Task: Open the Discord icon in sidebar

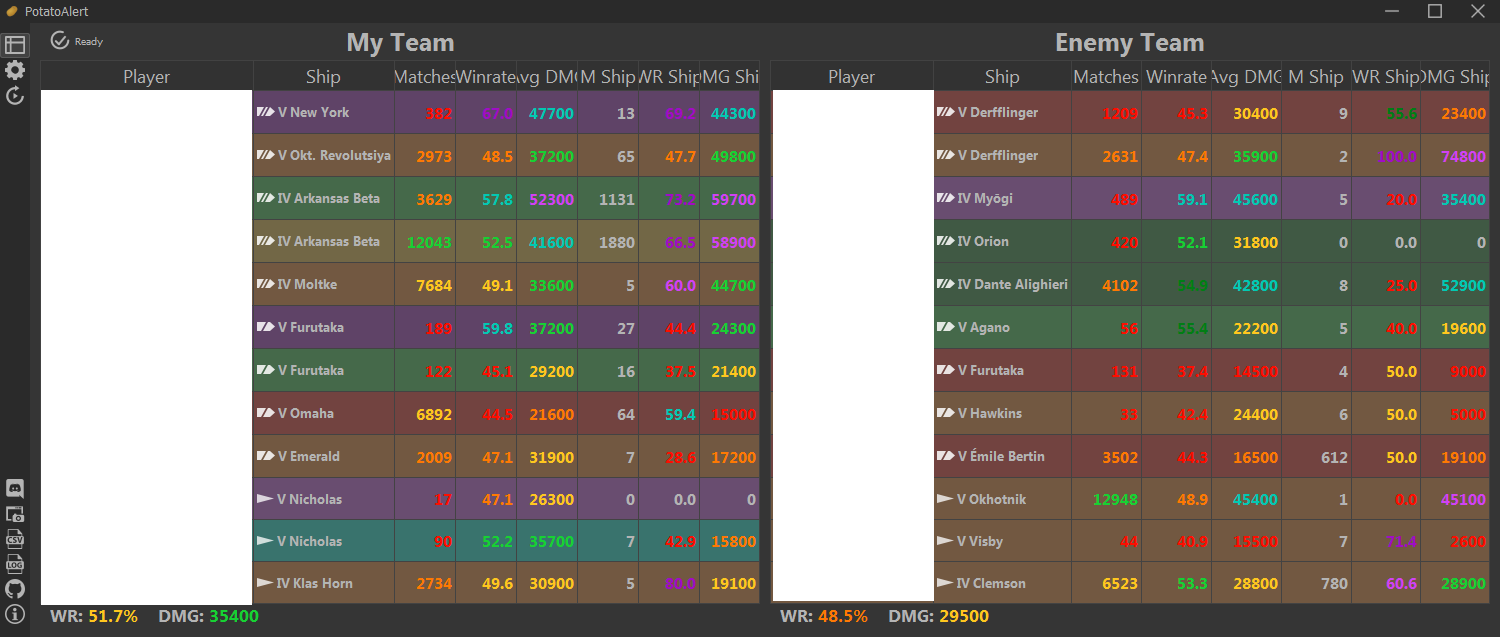Action: point(15,489)
